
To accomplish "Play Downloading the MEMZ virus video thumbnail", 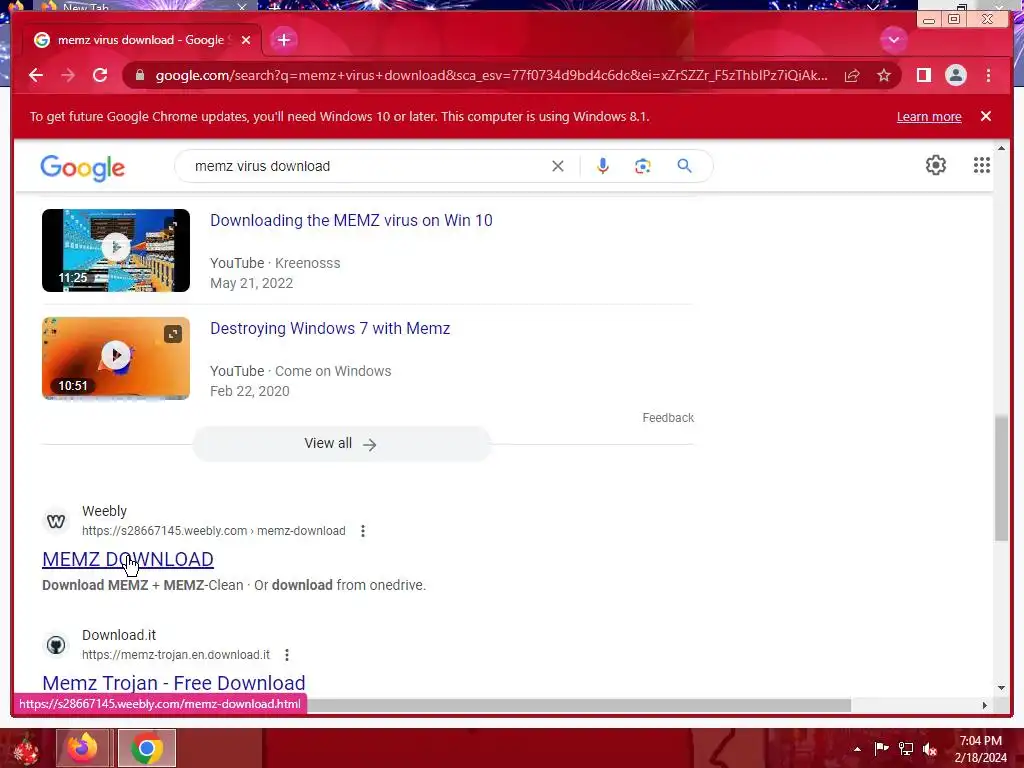I will tap(116, 250).
